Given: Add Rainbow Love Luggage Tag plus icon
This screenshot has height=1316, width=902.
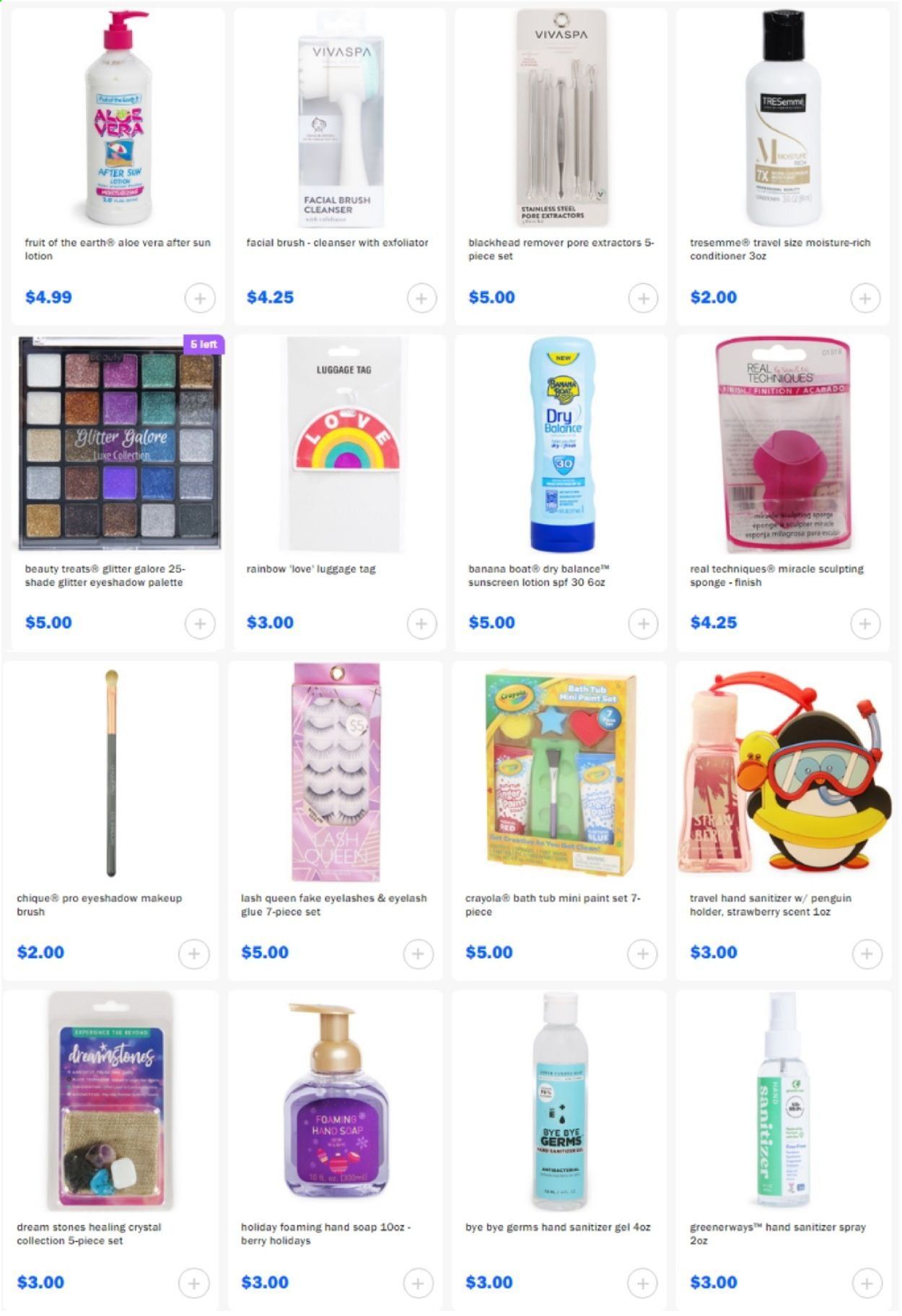Looking at the screenshot, I should click(x=421, y=624).
